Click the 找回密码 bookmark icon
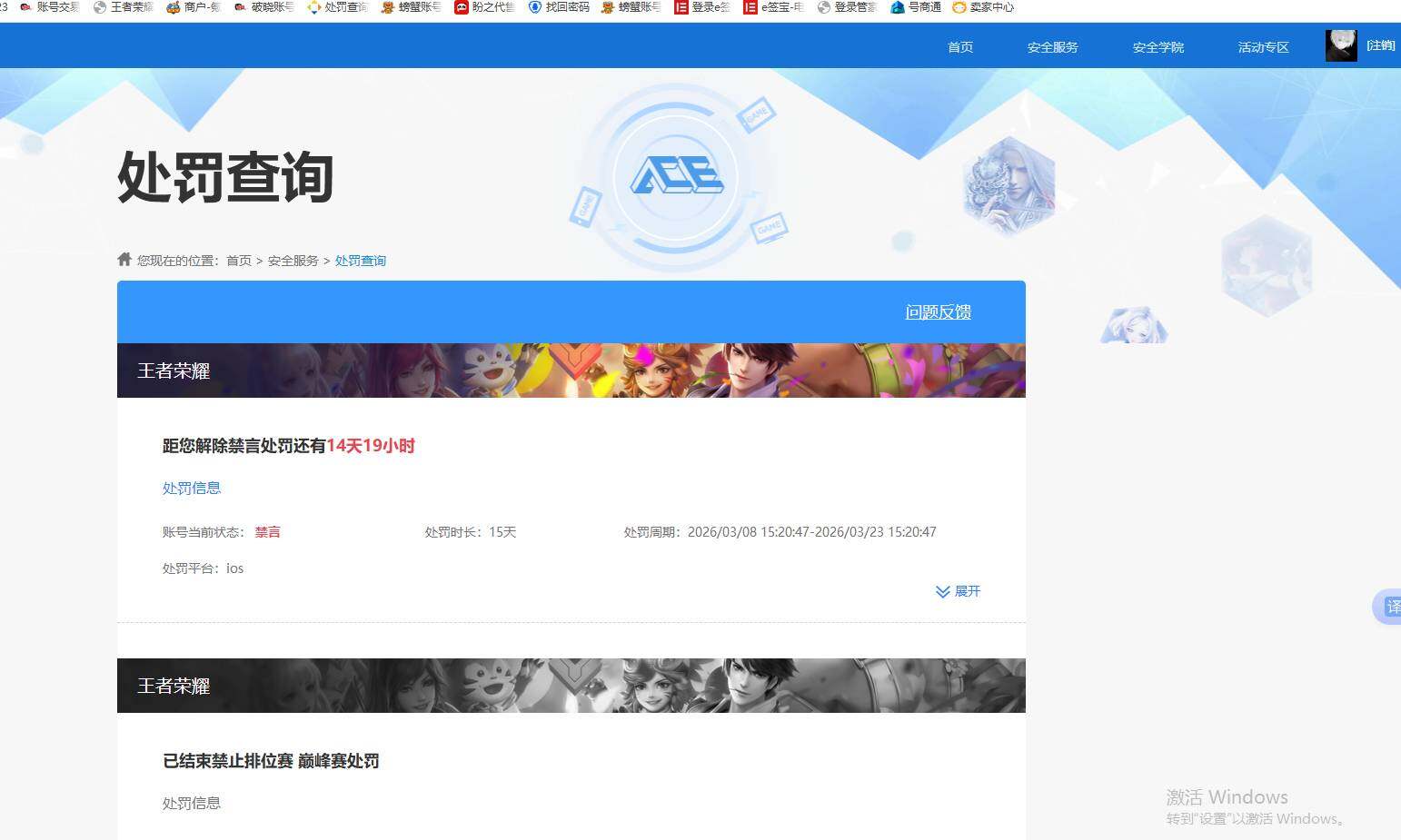The width and height of the screenshot is (1401, 840). [x=535, y=7]
